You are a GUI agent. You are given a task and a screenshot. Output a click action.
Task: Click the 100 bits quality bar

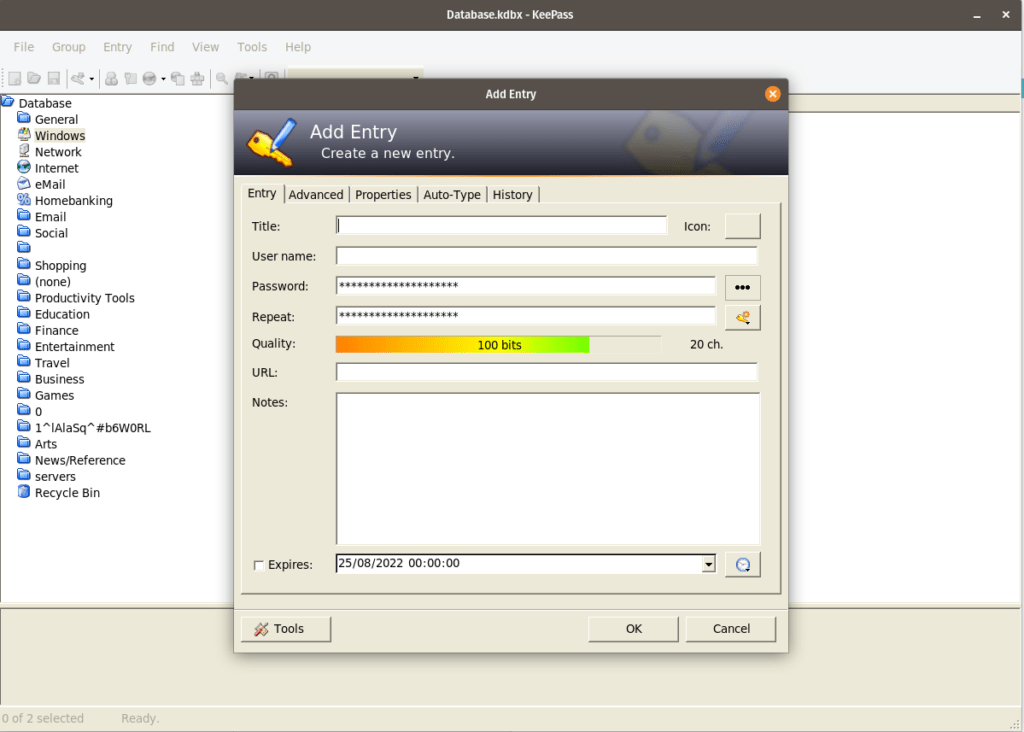click(x=499, y=345)
